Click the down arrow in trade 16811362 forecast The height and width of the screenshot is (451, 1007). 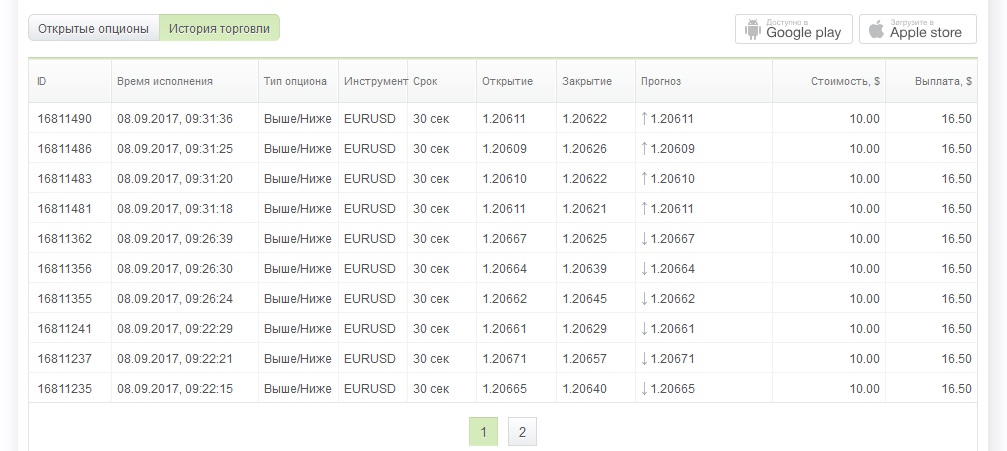(x=645, y=238)
